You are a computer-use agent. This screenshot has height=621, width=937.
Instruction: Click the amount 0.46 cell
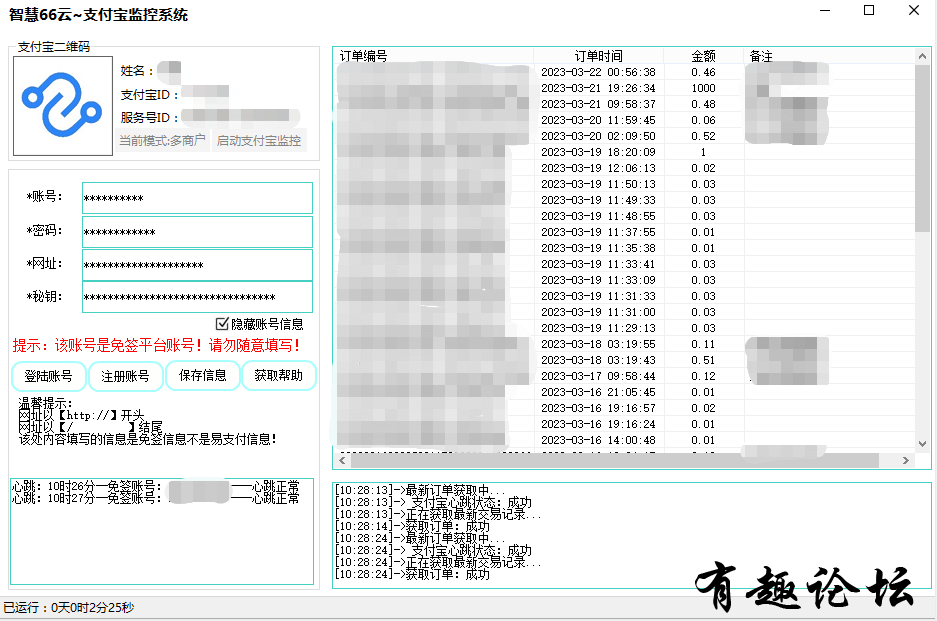pos(703,72)
